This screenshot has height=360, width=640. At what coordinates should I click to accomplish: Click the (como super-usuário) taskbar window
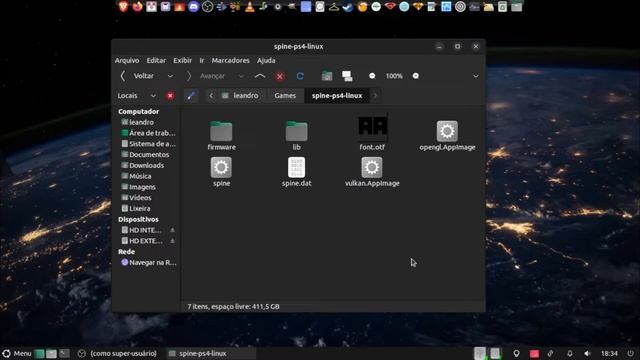tap(118, 353)
